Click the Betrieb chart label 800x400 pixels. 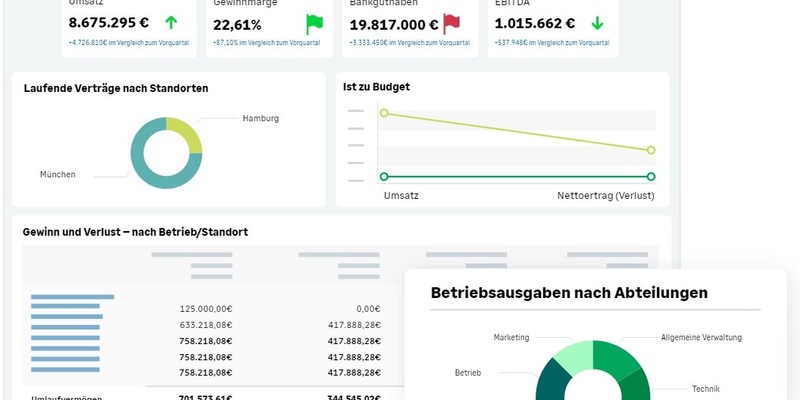pyautogui.click(x=468, y=373)
